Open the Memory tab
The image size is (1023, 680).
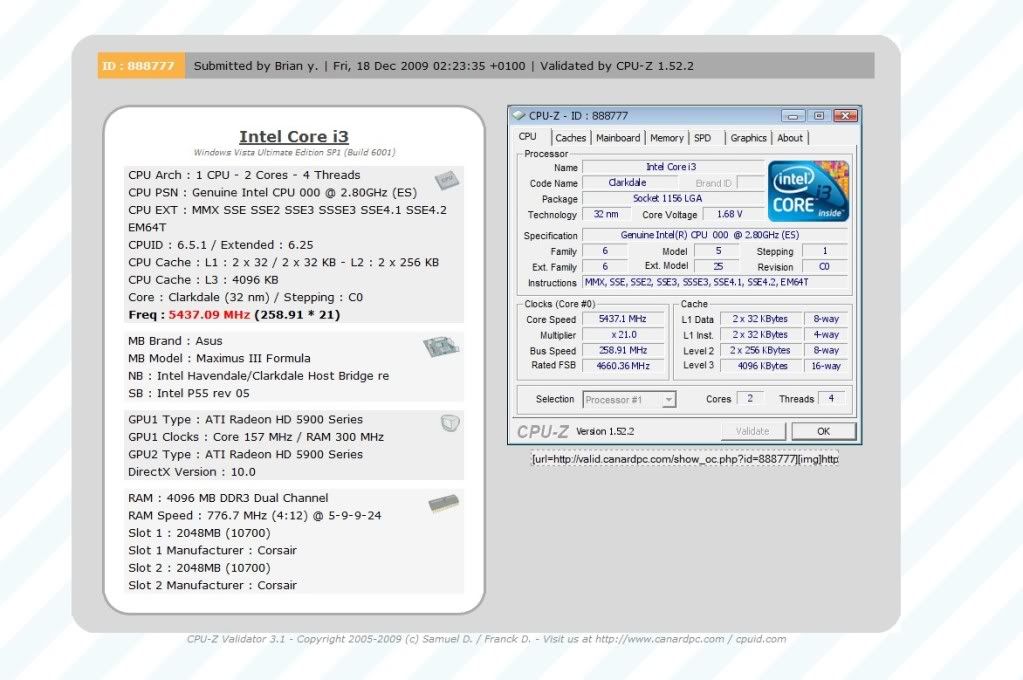667,138
